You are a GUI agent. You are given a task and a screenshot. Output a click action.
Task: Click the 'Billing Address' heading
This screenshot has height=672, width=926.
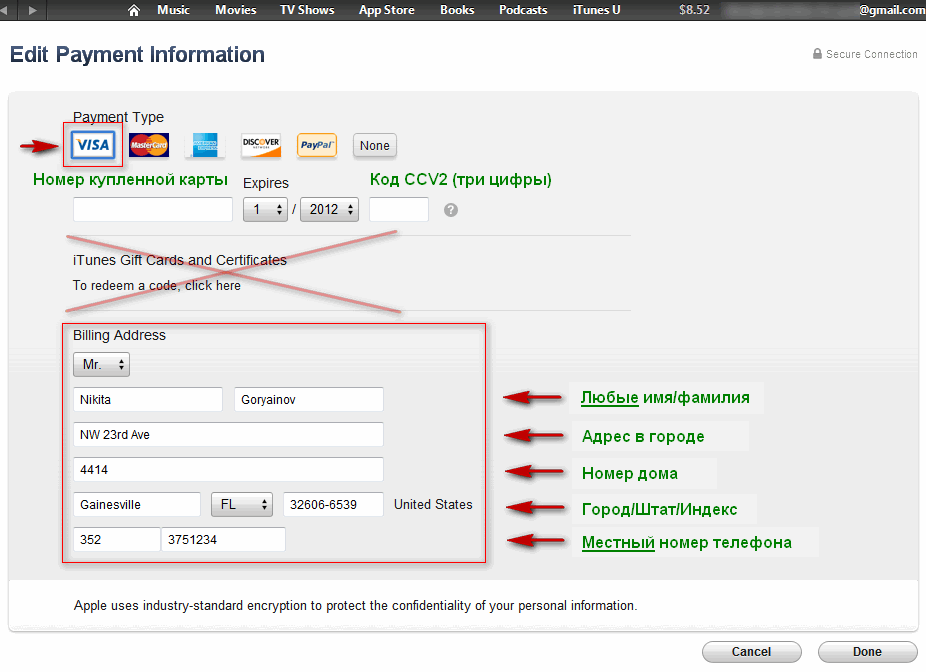click(119, 335)
